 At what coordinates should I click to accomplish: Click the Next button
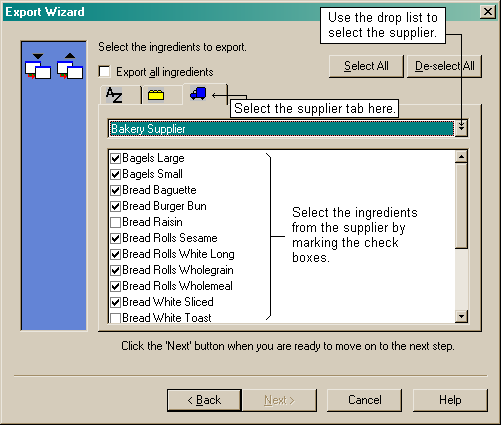tap(279, 400)
